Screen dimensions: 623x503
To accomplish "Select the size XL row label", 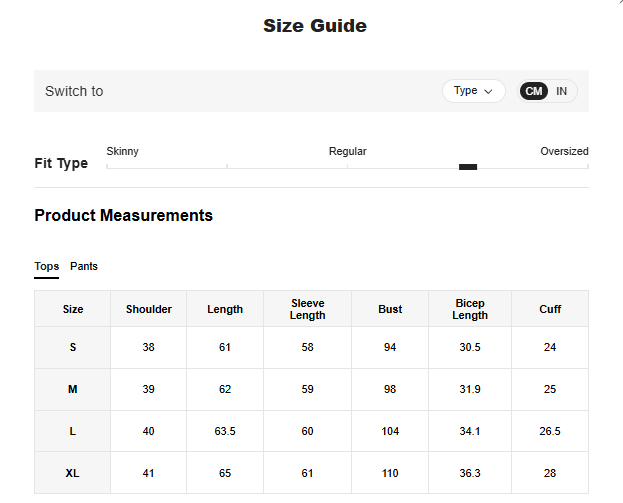I will click(x=73, y=473).
